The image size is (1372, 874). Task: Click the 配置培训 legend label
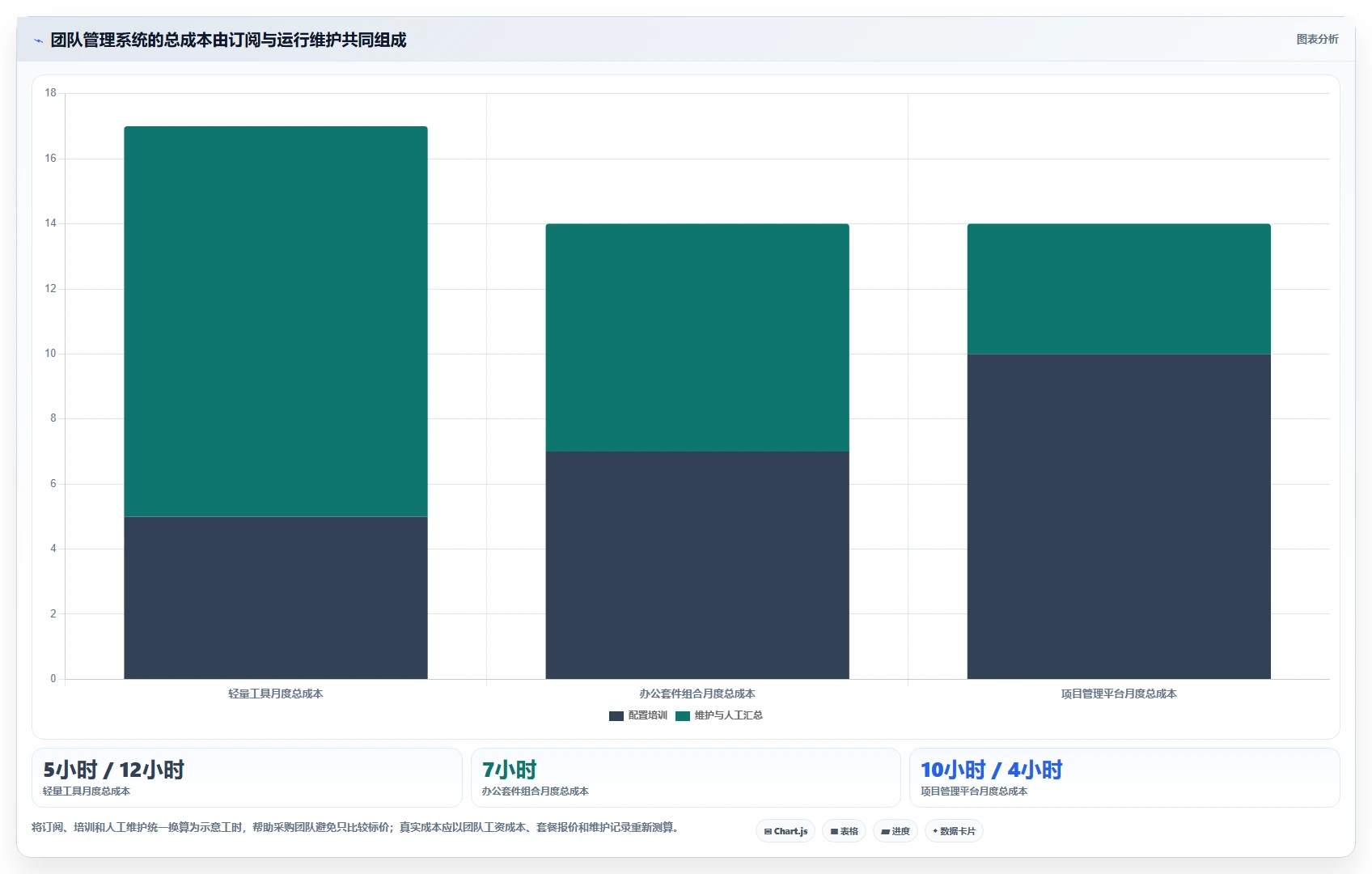(647, 715)
